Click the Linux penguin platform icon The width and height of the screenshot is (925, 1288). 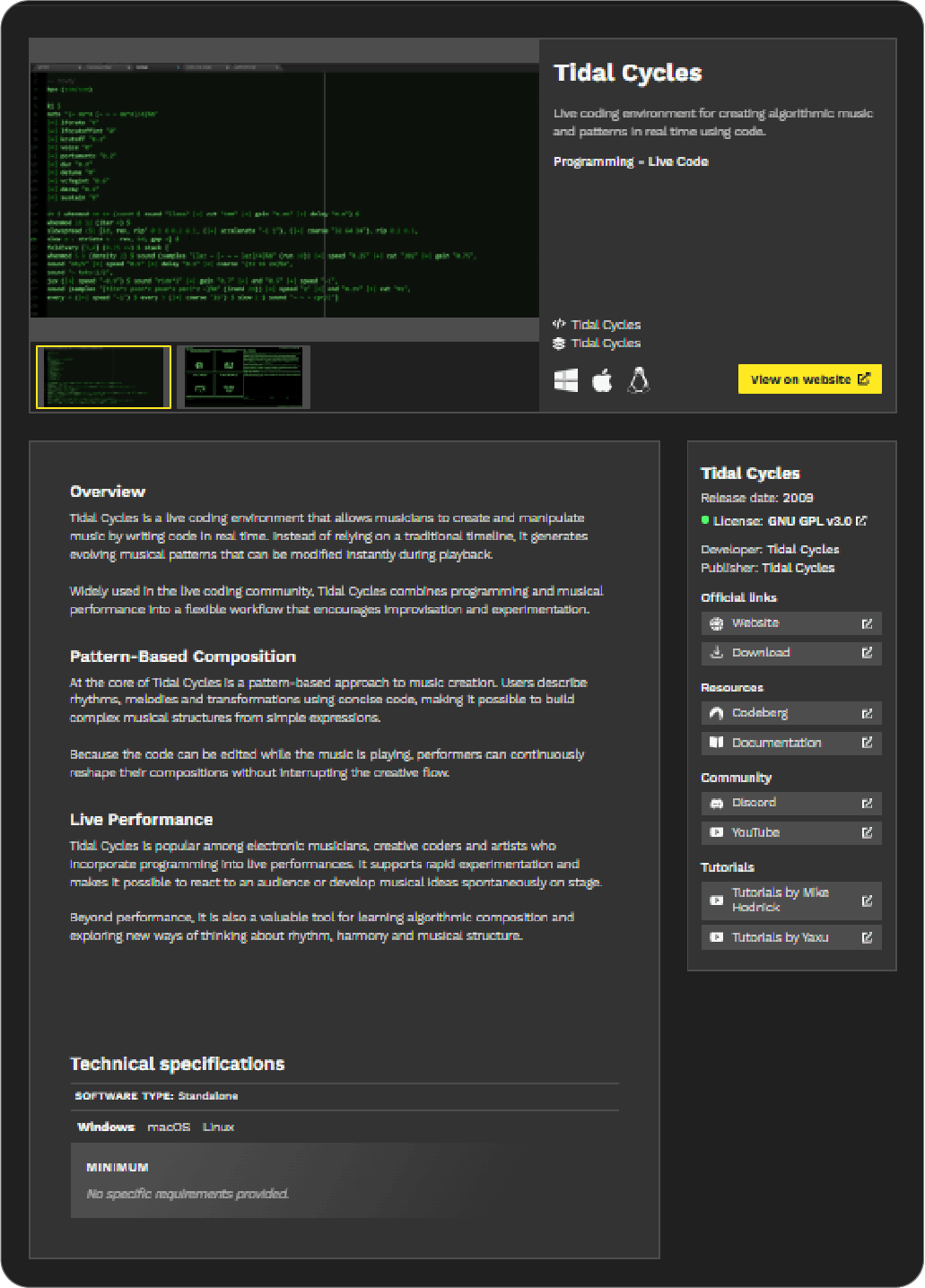click(638, 380)
